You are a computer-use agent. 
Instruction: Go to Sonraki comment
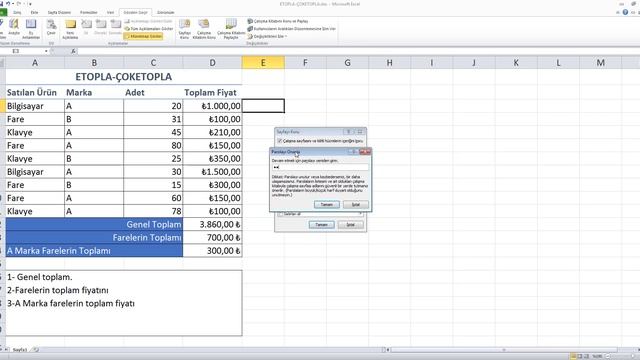115,28
